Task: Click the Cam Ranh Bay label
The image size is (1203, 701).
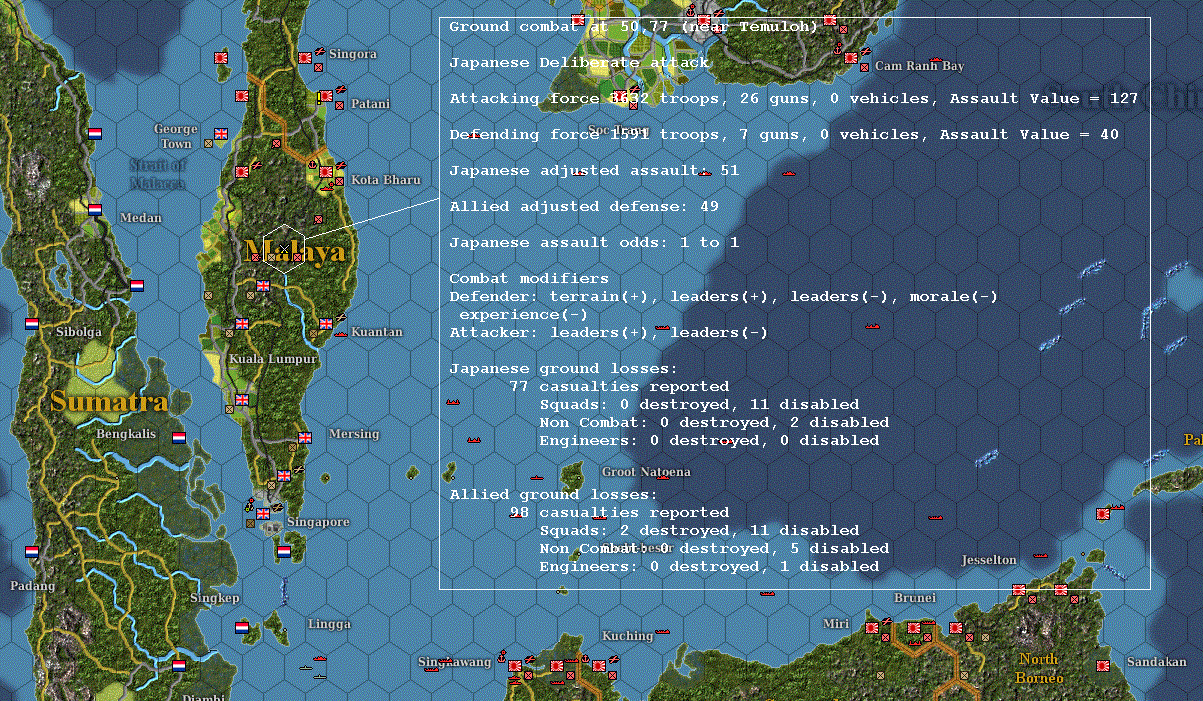Action: tap(919, 66)
